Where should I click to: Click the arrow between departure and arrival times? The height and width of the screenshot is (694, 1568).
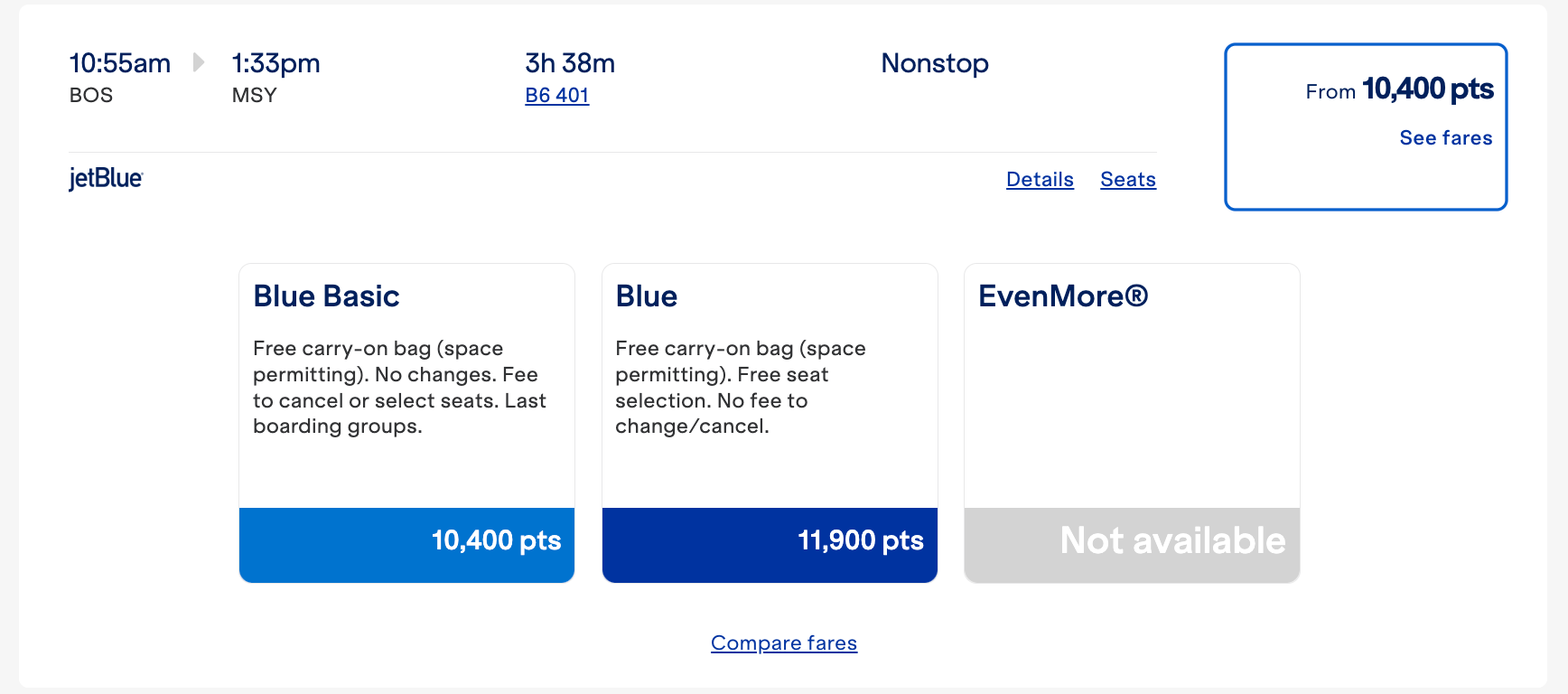[198, 62]
